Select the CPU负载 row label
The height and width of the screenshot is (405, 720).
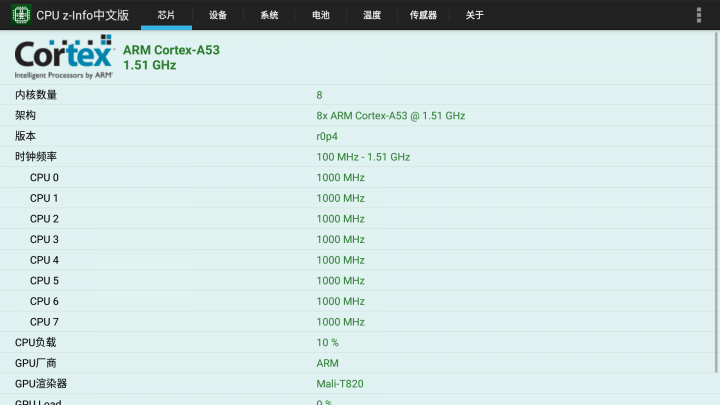coord(35,343)
